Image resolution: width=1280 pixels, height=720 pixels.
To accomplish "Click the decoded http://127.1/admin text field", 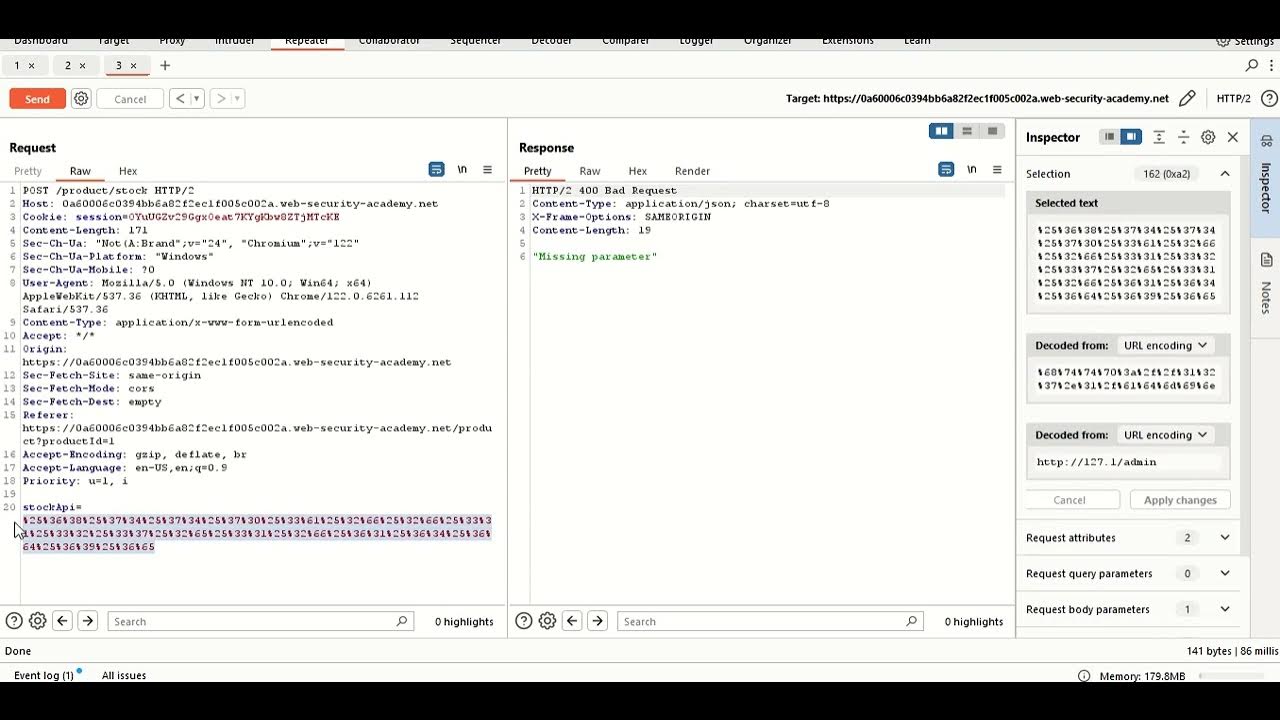I will pyautogui.click(x=1128, y=462).
